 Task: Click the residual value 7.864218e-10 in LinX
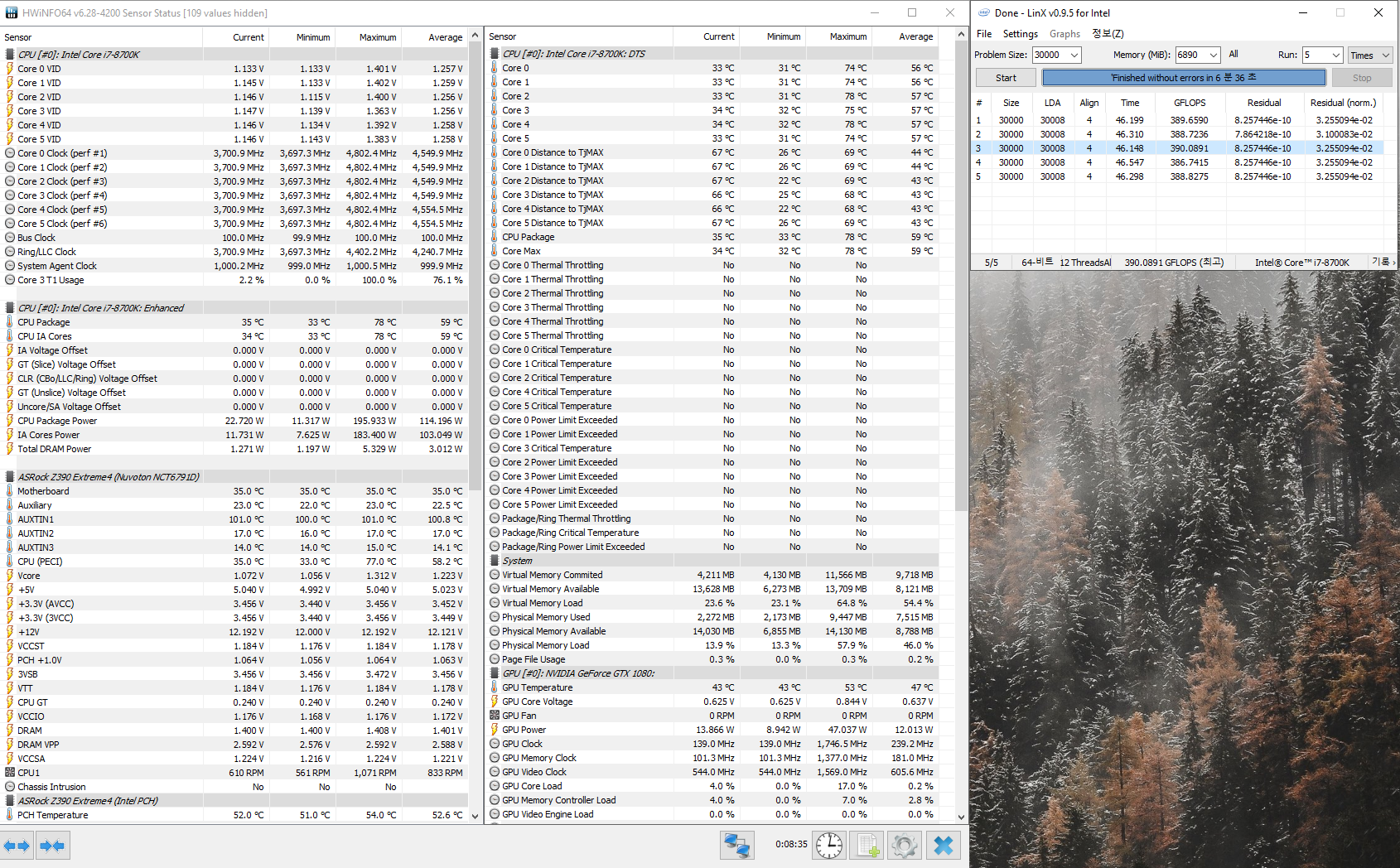coord(1262,134)
